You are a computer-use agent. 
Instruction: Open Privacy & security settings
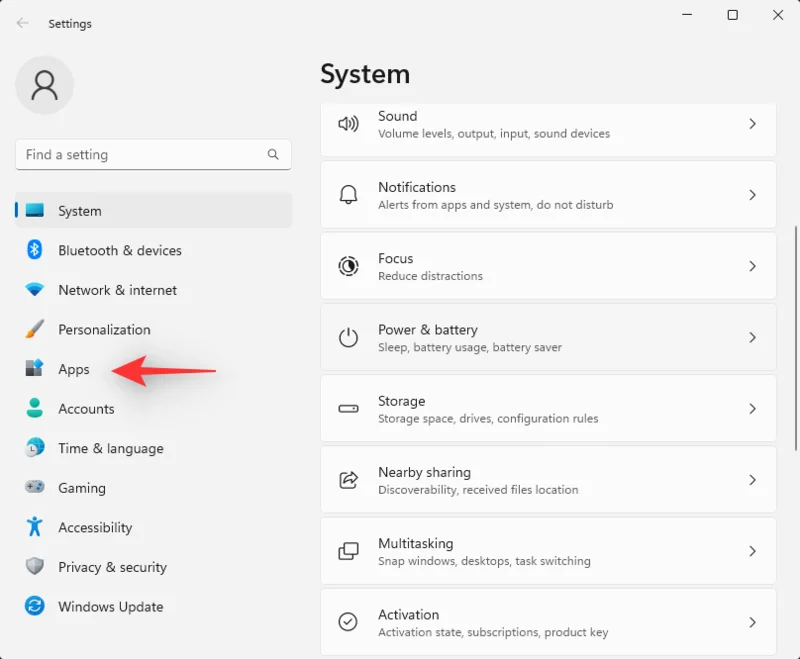(111, 567)
